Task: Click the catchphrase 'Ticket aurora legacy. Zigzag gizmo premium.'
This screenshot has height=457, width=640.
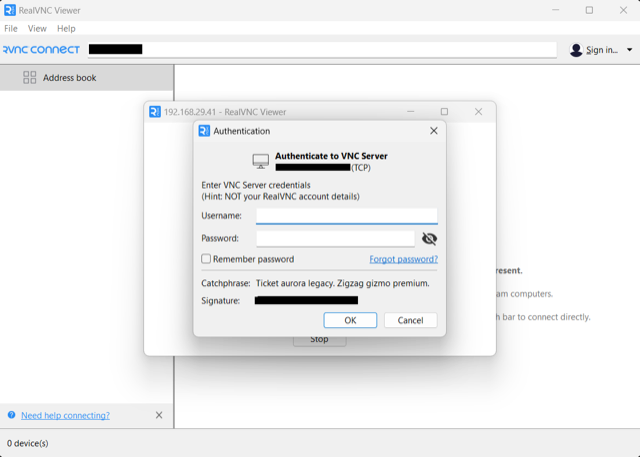Action: (342, 283)
